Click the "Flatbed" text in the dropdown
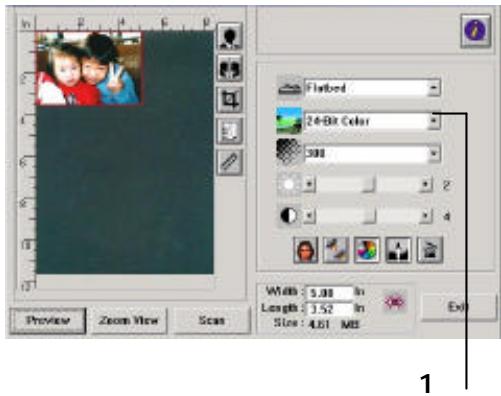Image resolution: width=501 pixels, height=396 pixels. (326, 88)
